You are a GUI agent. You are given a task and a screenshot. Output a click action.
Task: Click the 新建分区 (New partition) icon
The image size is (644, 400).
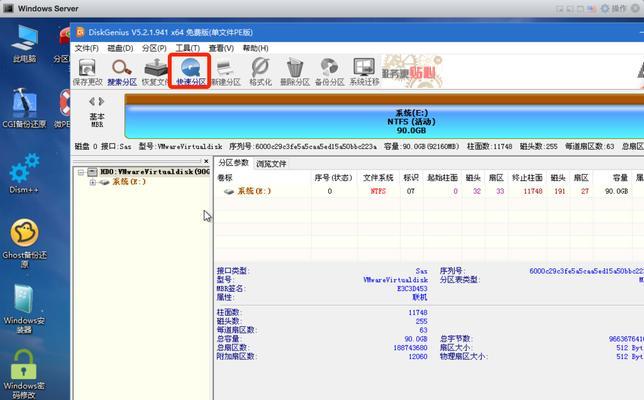point(225,72)
